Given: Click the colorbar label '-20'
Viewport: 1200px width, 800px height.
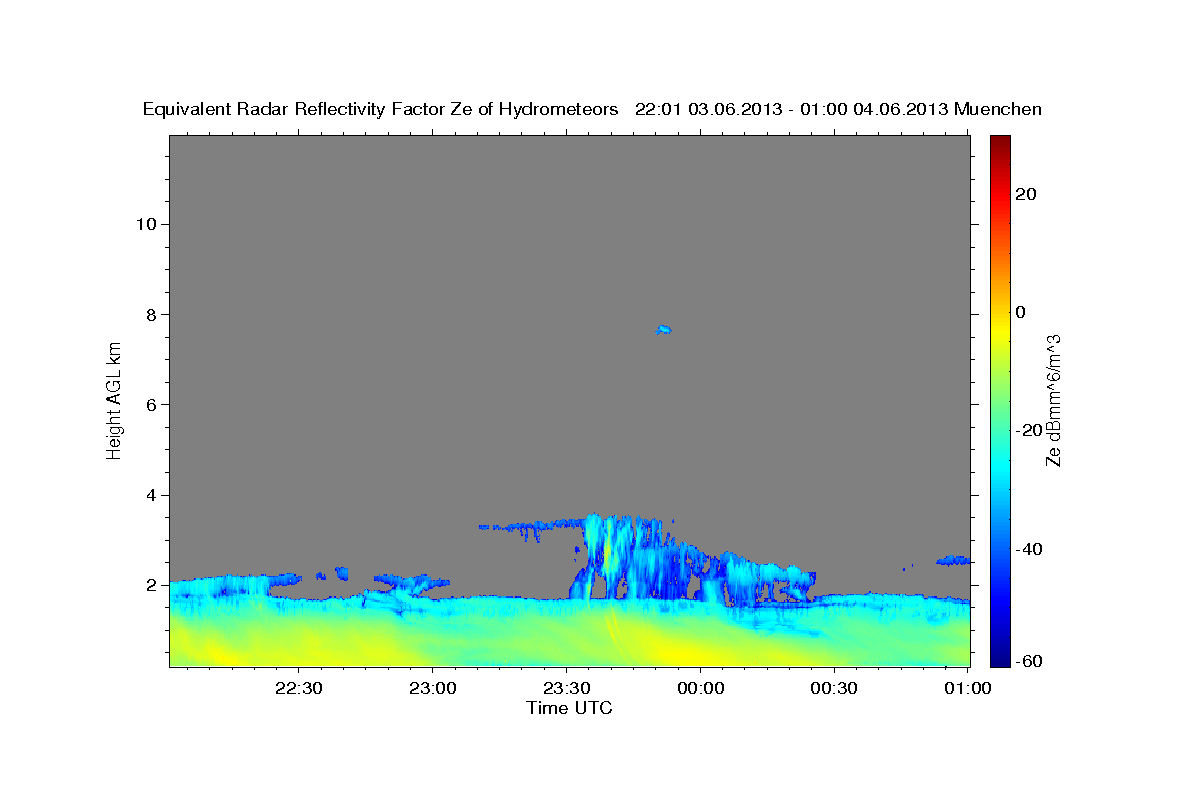Looking at the screenshot, I should (1028, 430).
